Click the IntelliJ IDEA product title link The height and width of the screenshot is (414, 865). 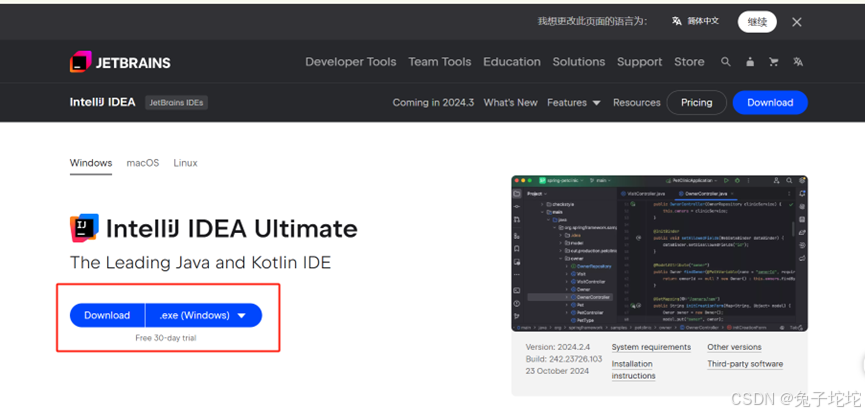[x=103, y=102]
